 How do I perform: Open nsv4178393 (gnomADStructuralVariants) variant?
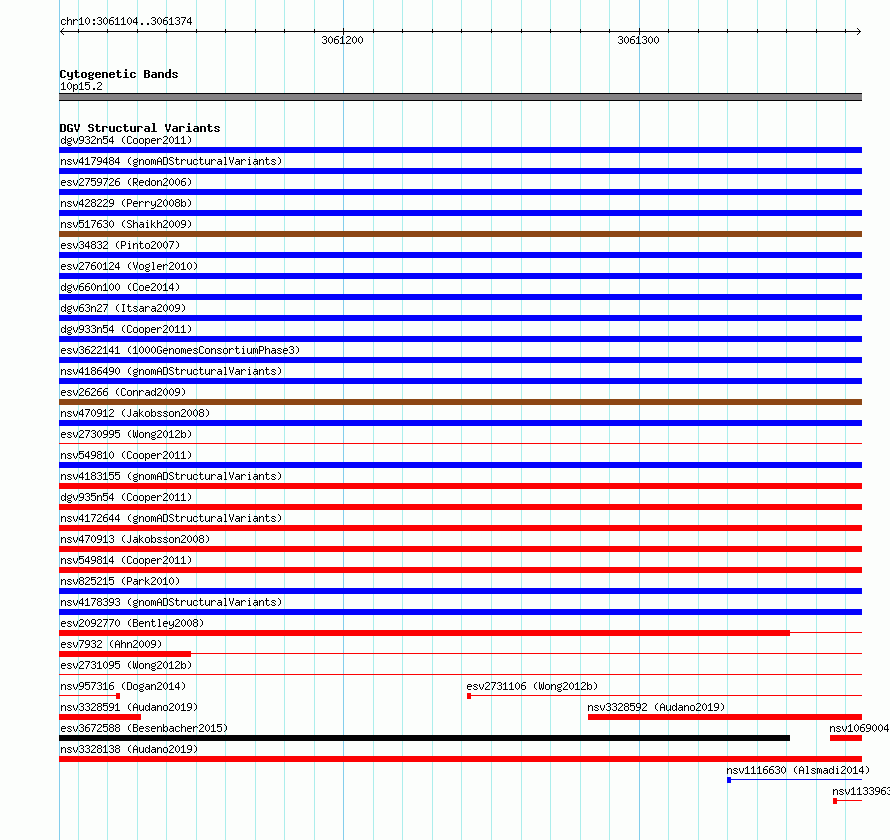pos(171,602)
